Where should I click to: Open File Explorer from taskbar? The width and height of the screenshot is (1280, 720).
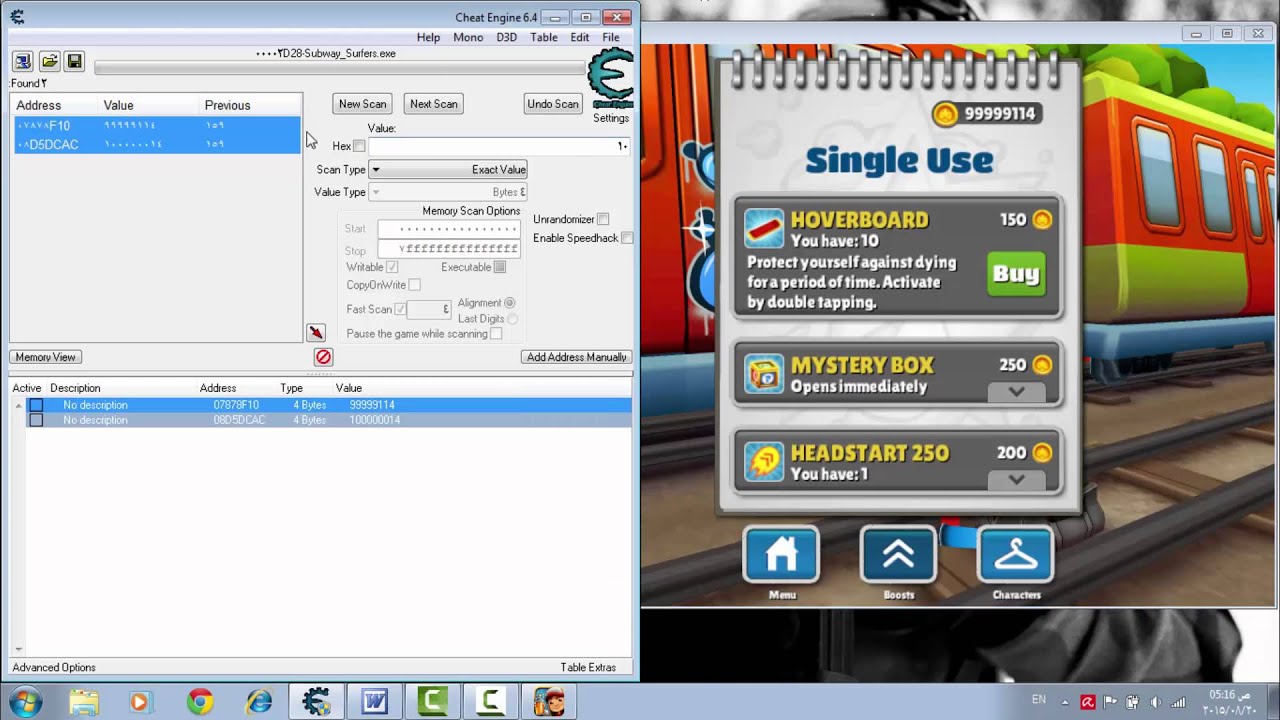(84, 702)
